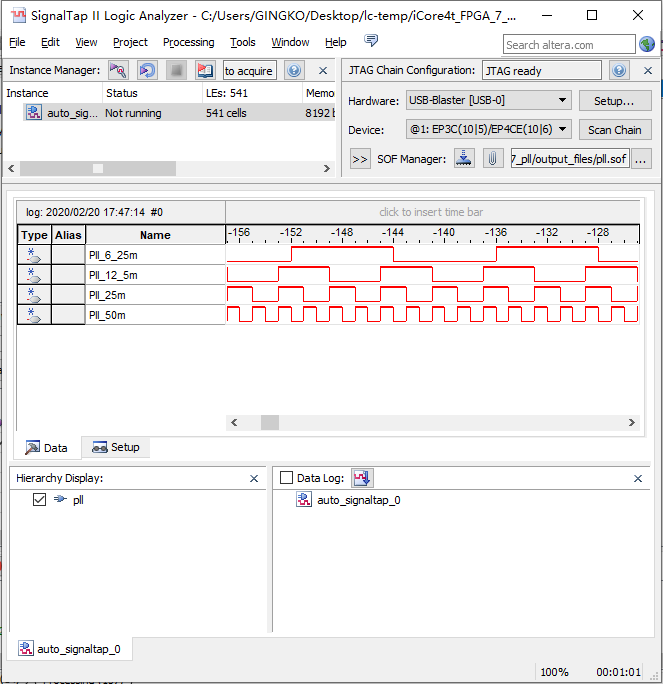Open the JTAG Chain Configuration help icon
Screen dimensions: 663x684
tap(619, 71)
